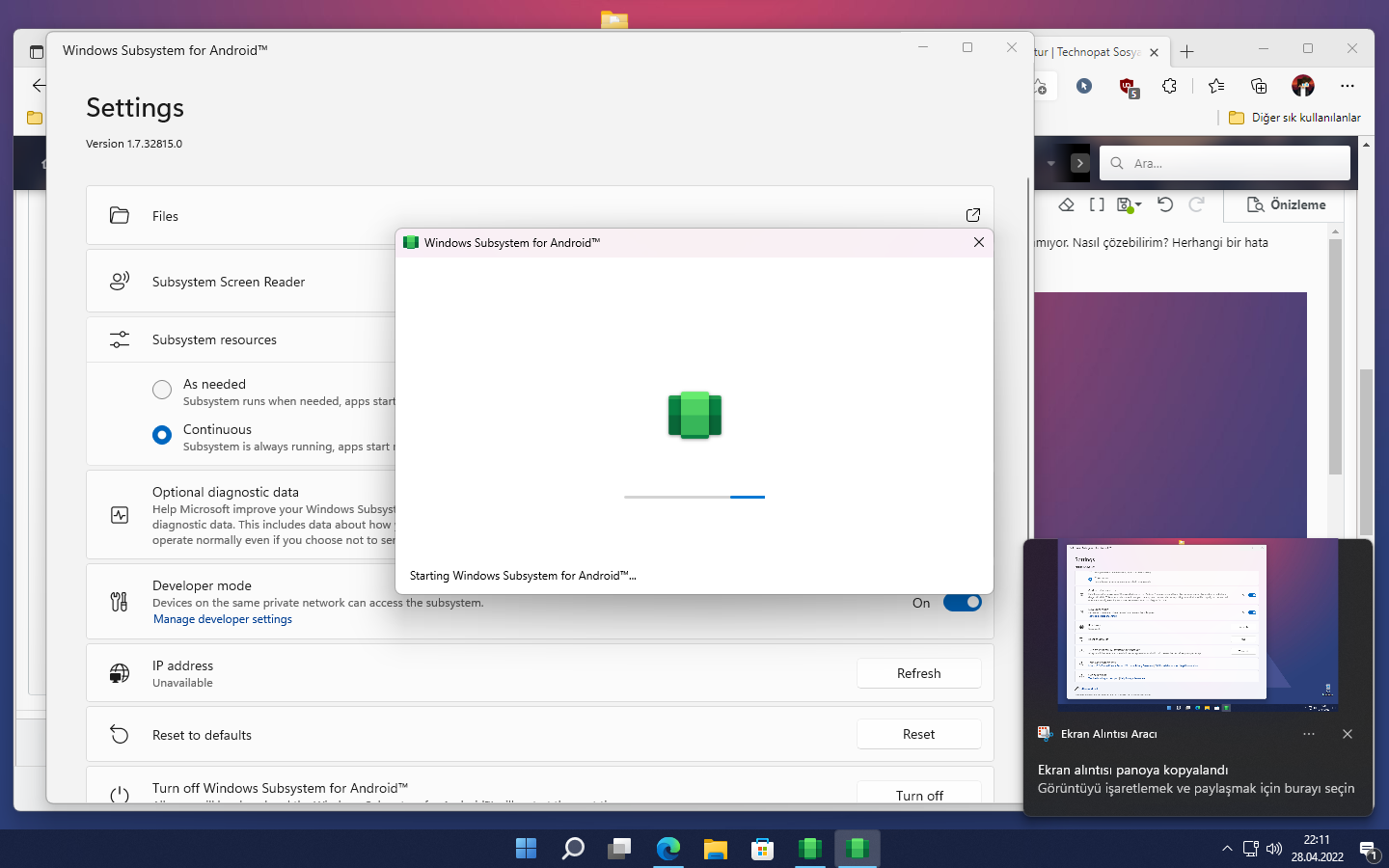Open the Ekran Alıntısı Aracı screenshot thumbnail
This screenshot has height=868, width=1389.
coord(1198,626)
